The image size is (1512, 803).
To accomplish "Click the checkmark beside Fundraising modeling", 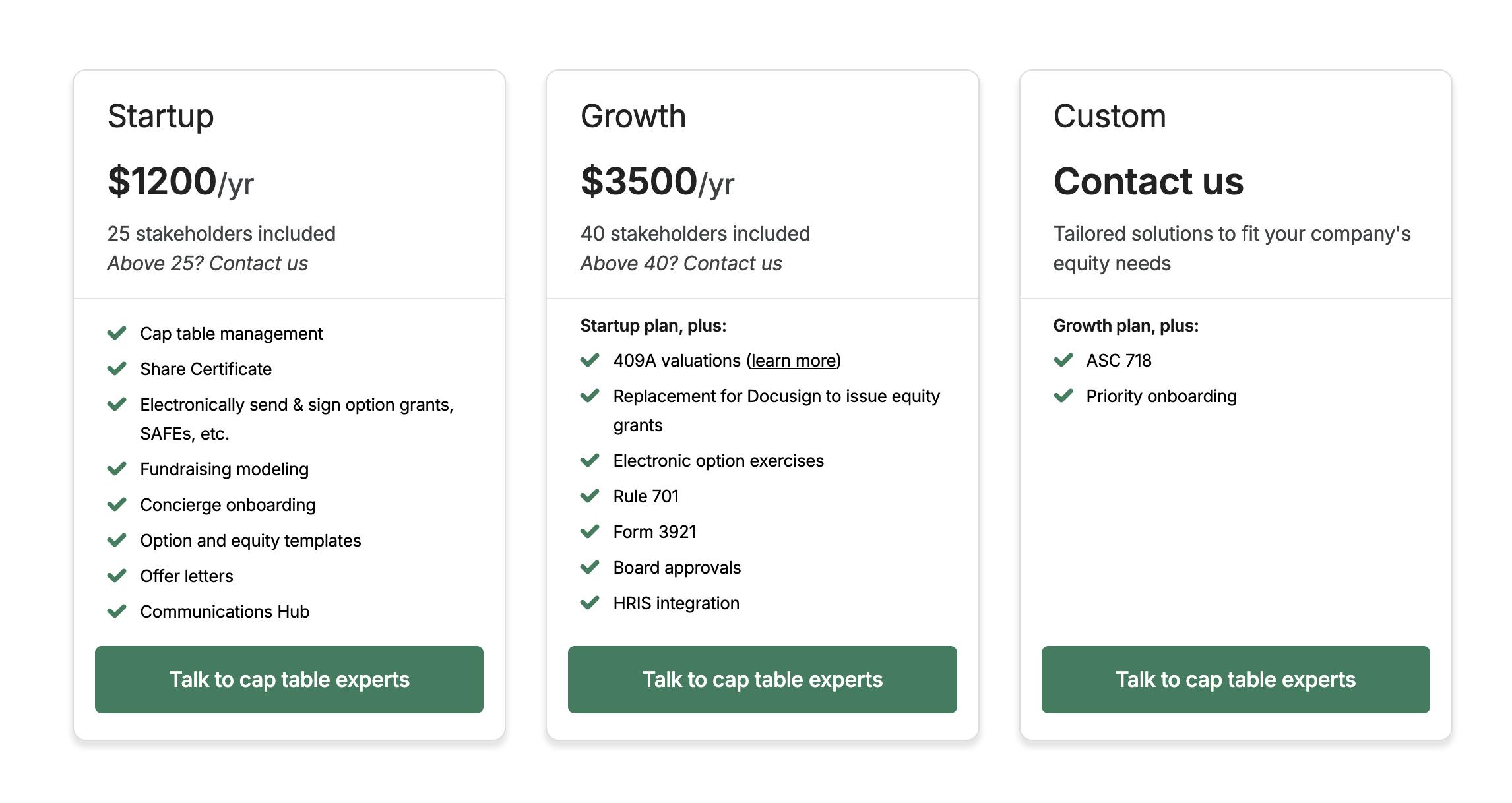I will (117, 469).
